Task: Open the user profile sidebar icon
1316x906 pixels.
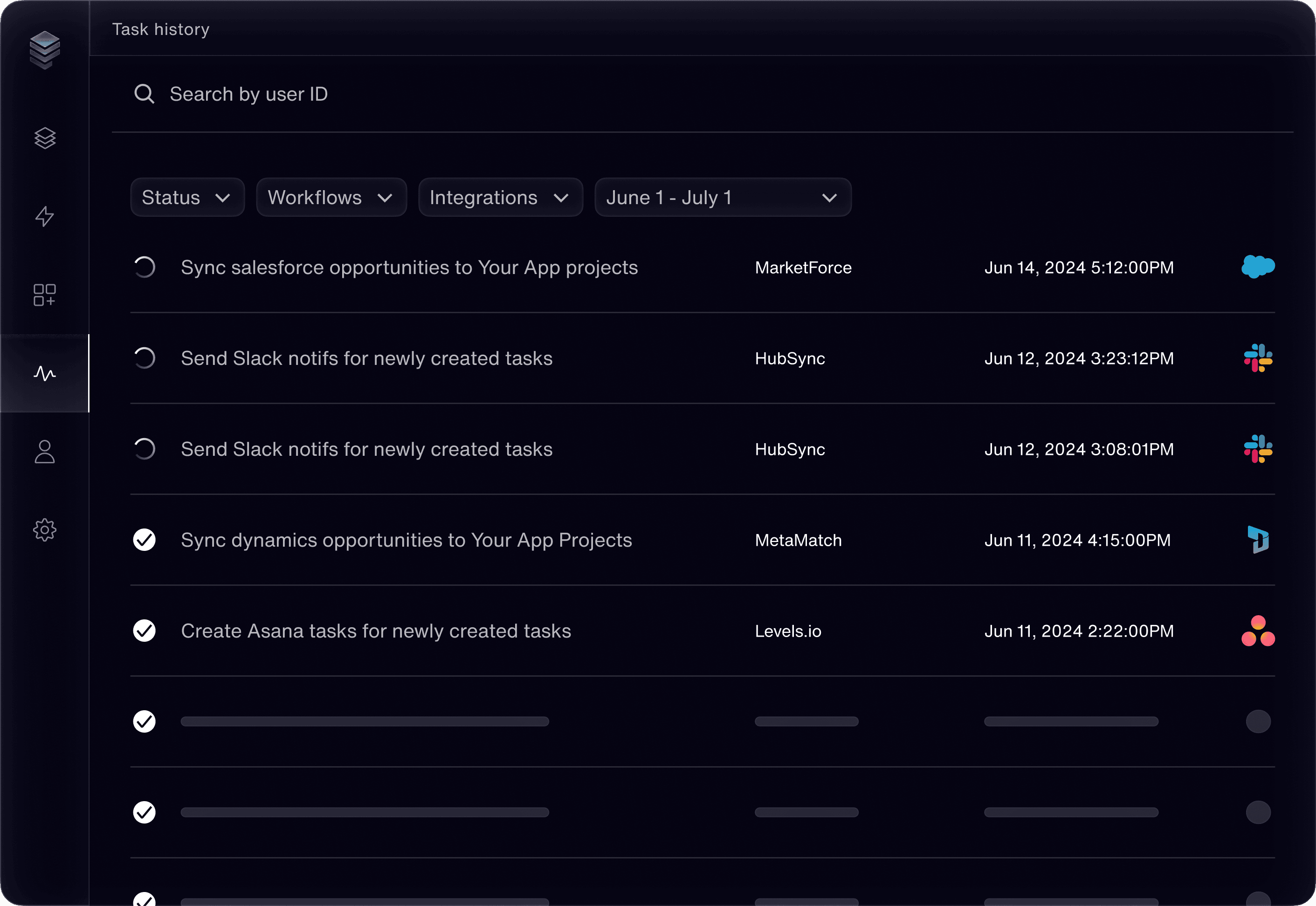Action: point(45,452)
